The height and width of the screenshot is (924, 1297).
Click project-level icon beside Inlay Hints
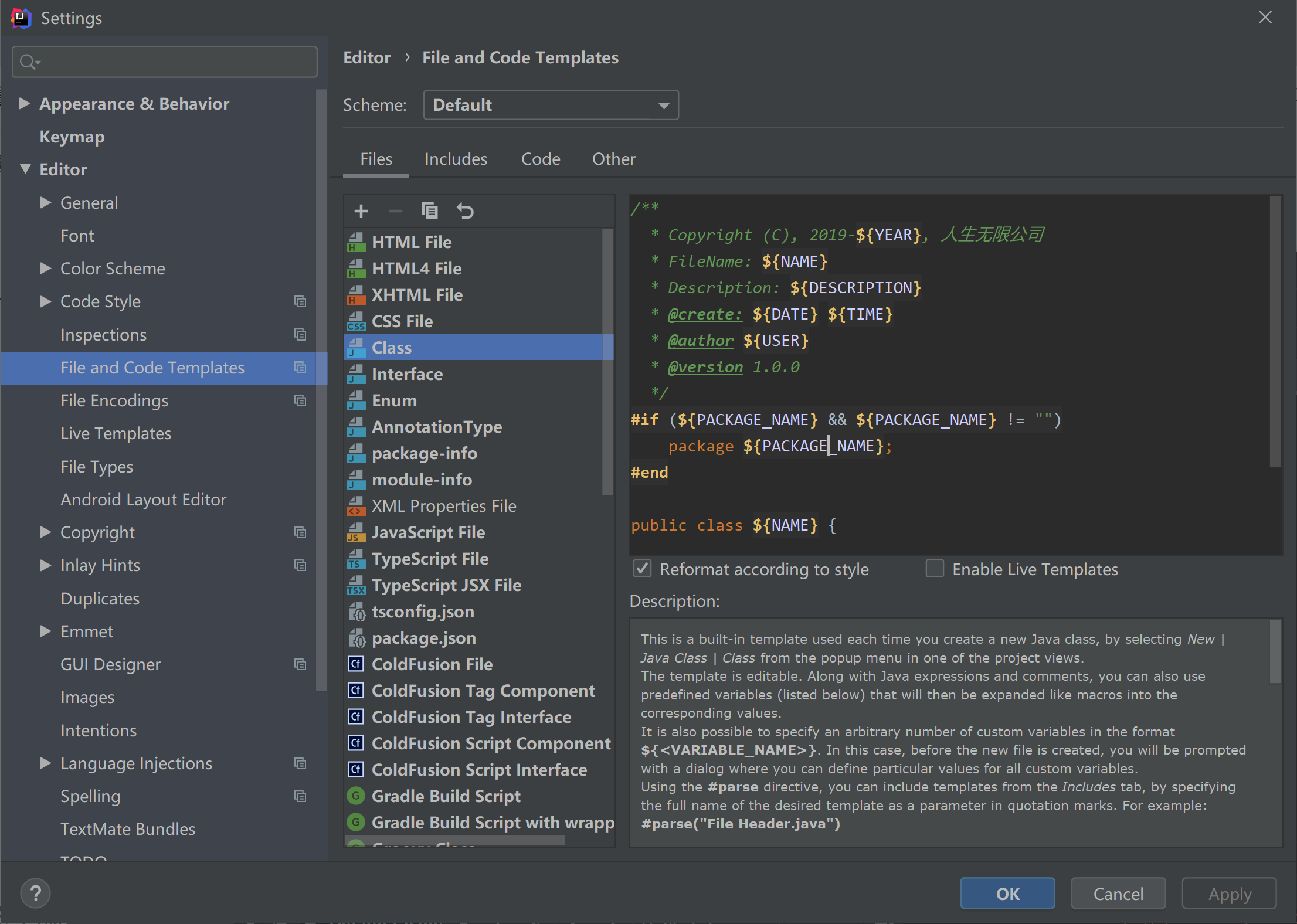pyautogui.click(x=300, y=565)
